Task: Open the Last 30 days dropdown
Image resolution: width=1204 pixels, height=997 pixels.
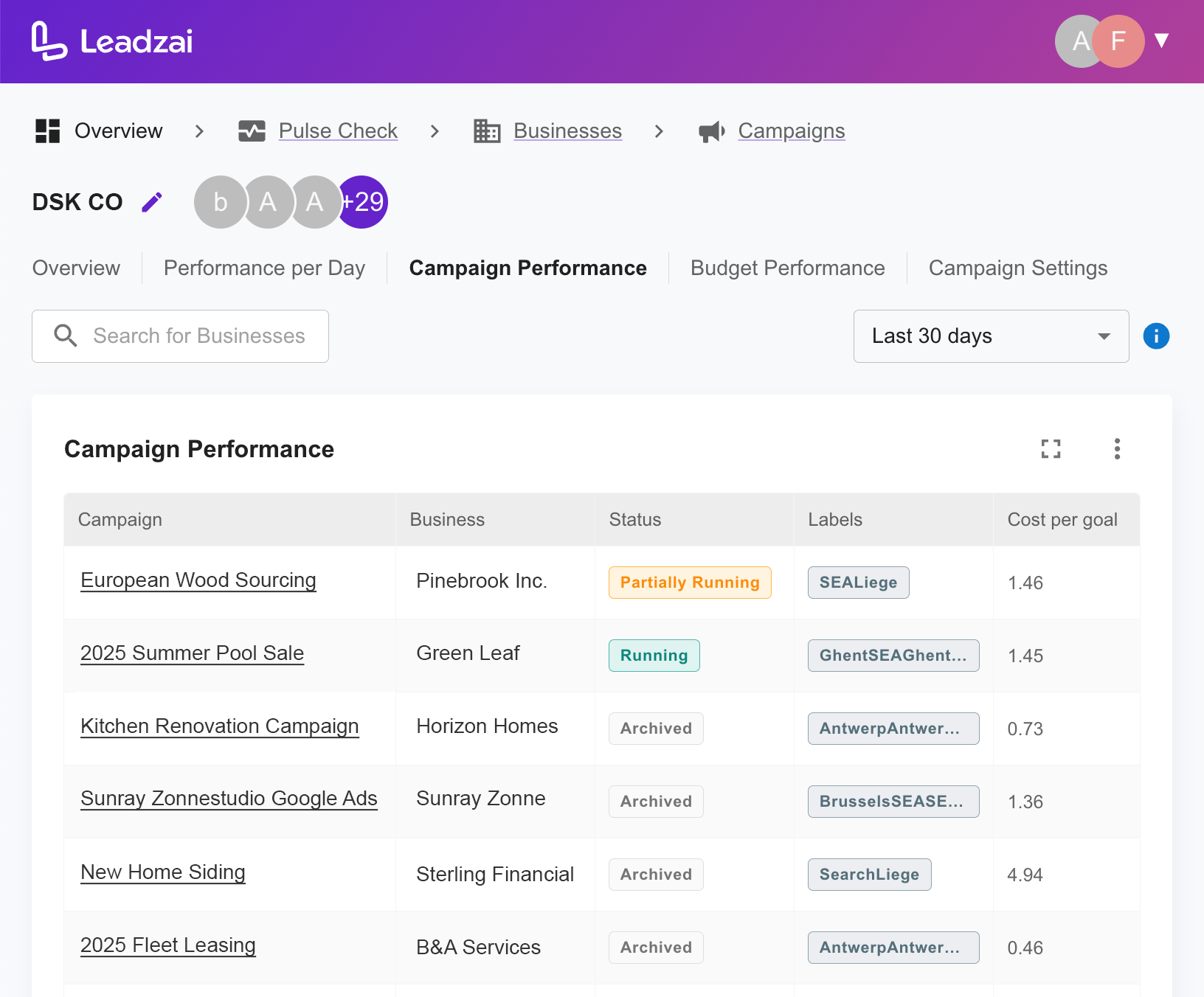Action: 991,336
